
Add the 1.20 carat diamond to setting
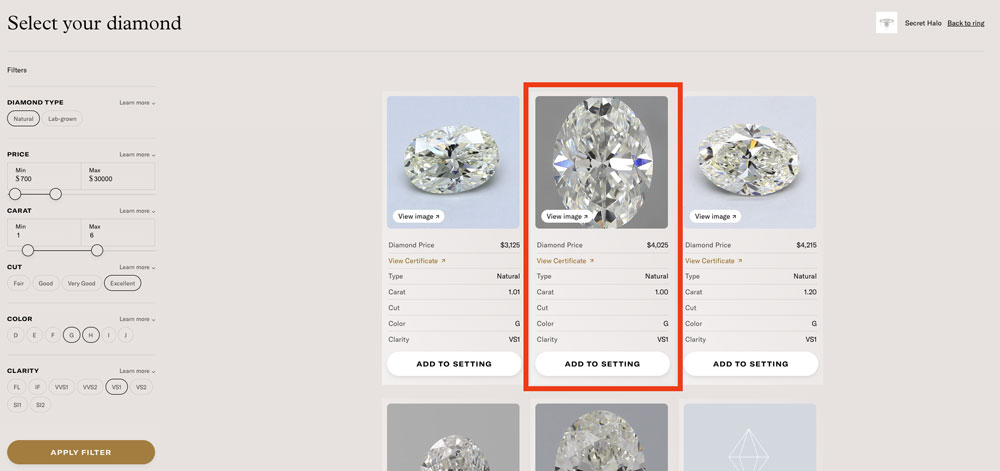click(x=751, y=364)
